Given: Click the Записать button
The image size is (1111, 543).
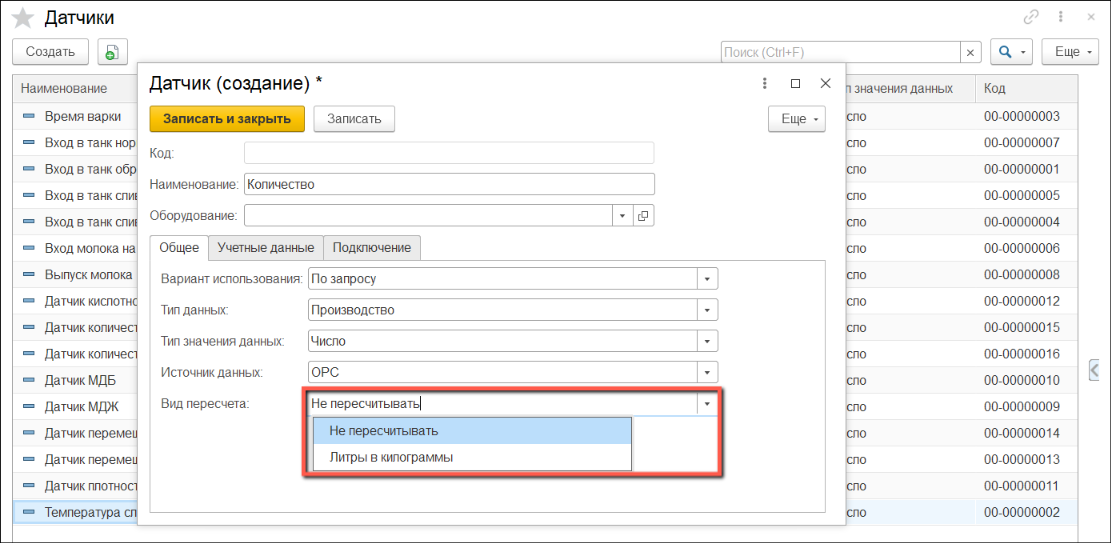Looking at the screenshot, I should [354, 119].
